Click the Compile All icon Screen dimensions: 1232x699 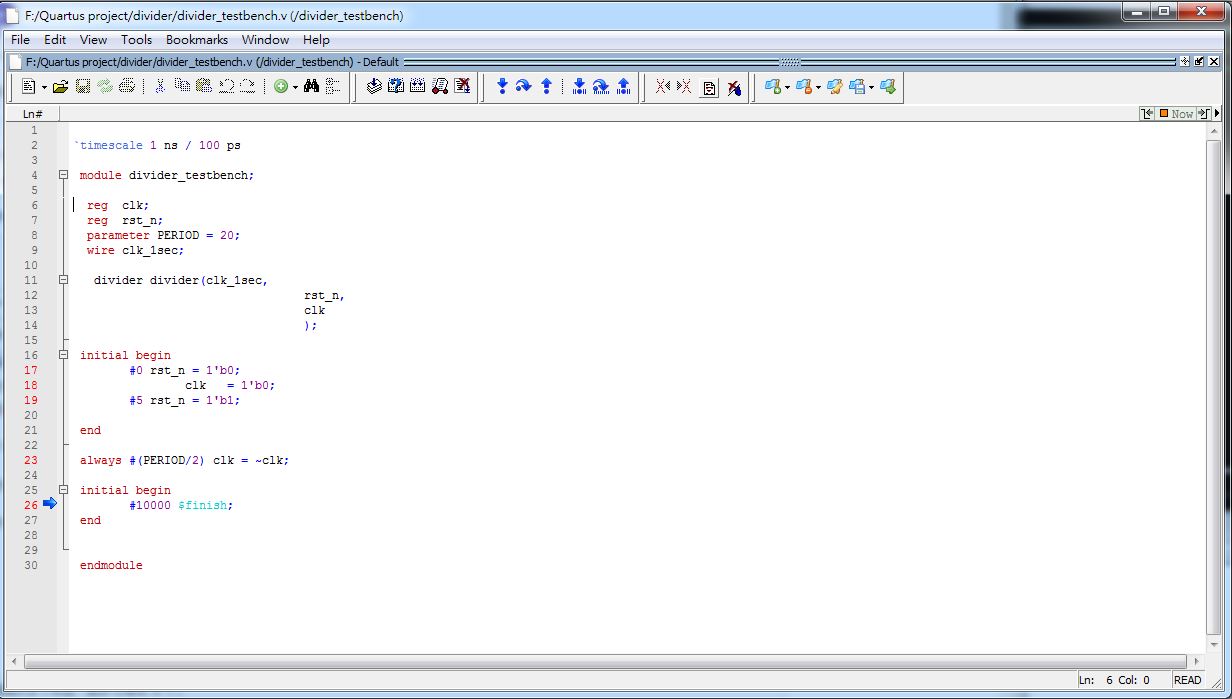(396, 87)
